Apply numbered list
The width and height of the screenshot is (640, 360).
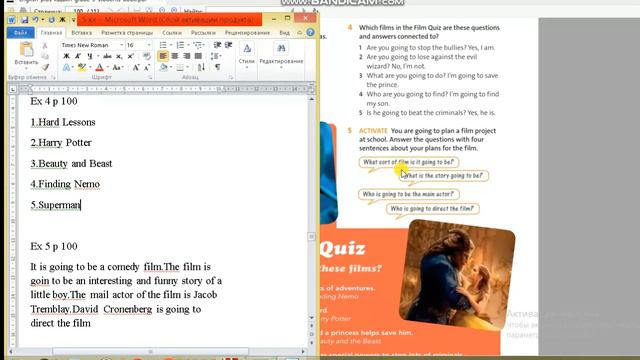tap(180, 45)
